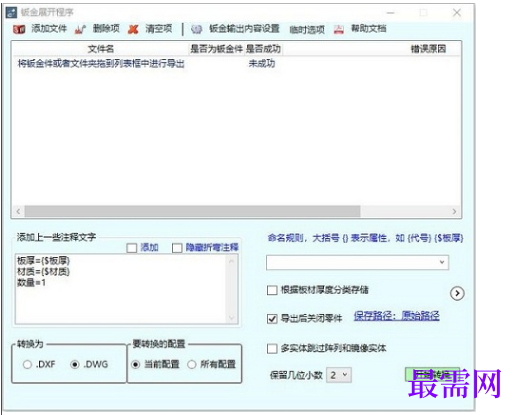Click into the annotation text box
This screenshot has height=415, width=520.
121,289
